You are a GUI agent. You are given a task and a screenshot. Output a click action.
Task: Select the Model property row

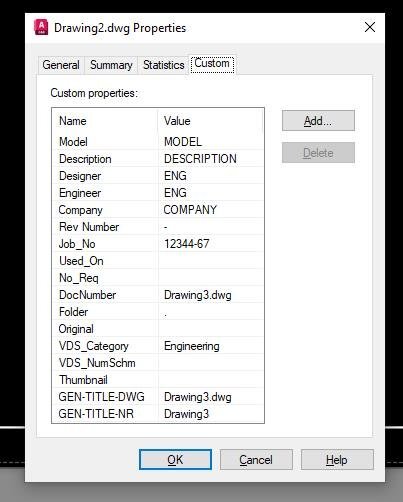tap(158, 142)
